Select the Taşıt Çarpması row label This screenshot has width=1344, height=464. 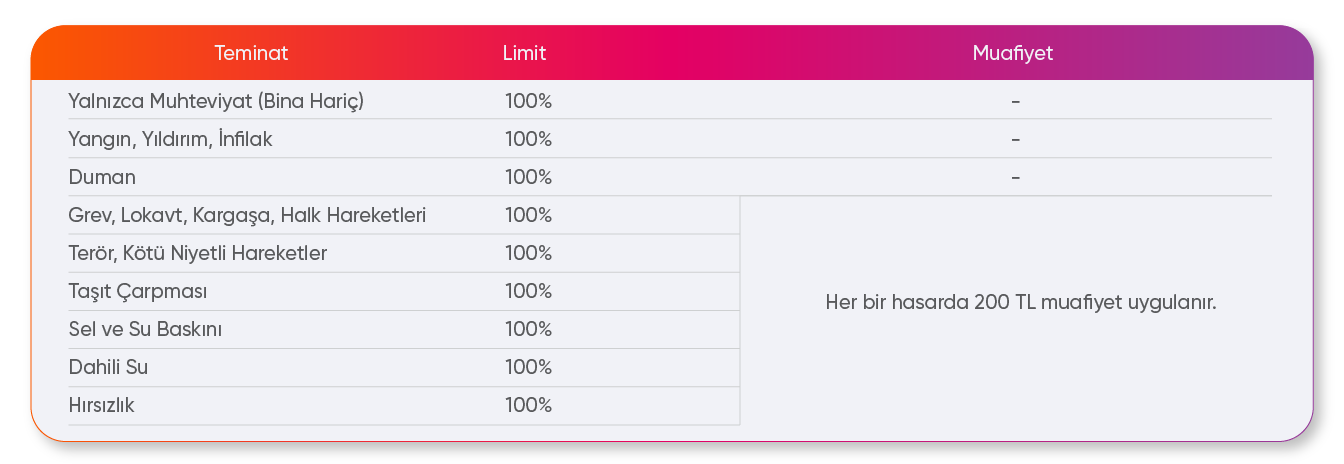[x=138, y=291]
